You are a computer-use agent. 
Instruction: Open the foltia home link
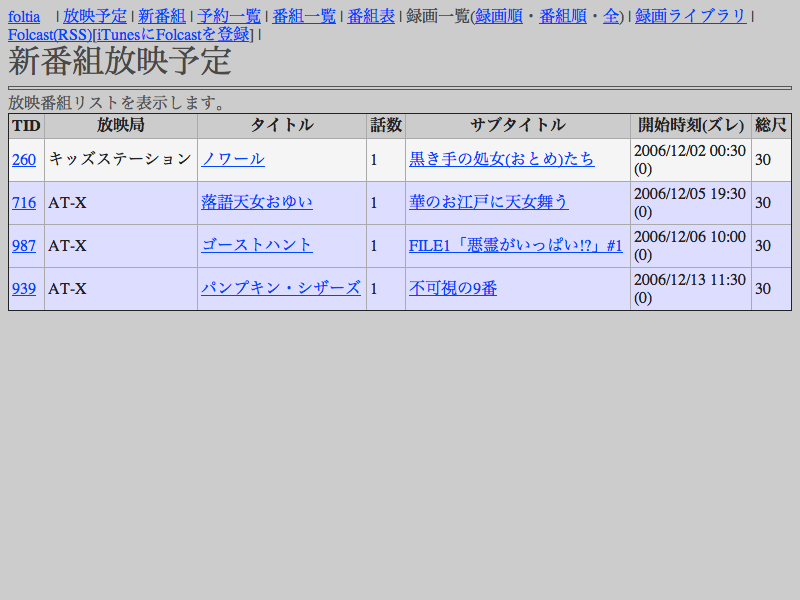click(x=24, y=16)
